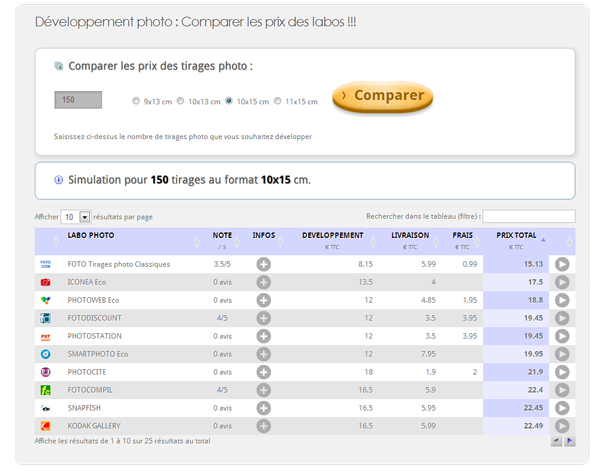Click the SNAPFISH lab name
Screen dimensions: 600x471
tap(84, 408)
